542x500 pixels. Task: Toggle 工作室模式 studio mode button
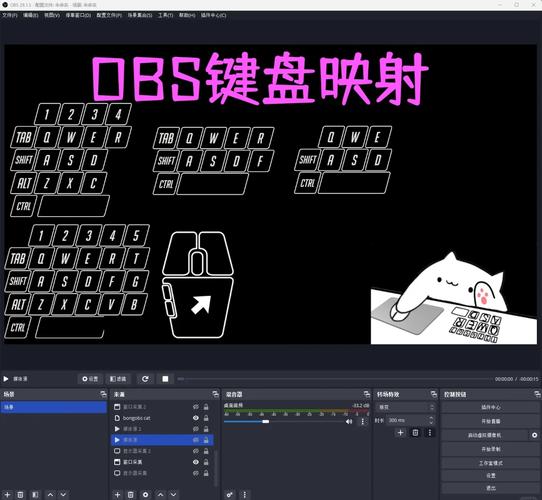(x=491, y=463)
